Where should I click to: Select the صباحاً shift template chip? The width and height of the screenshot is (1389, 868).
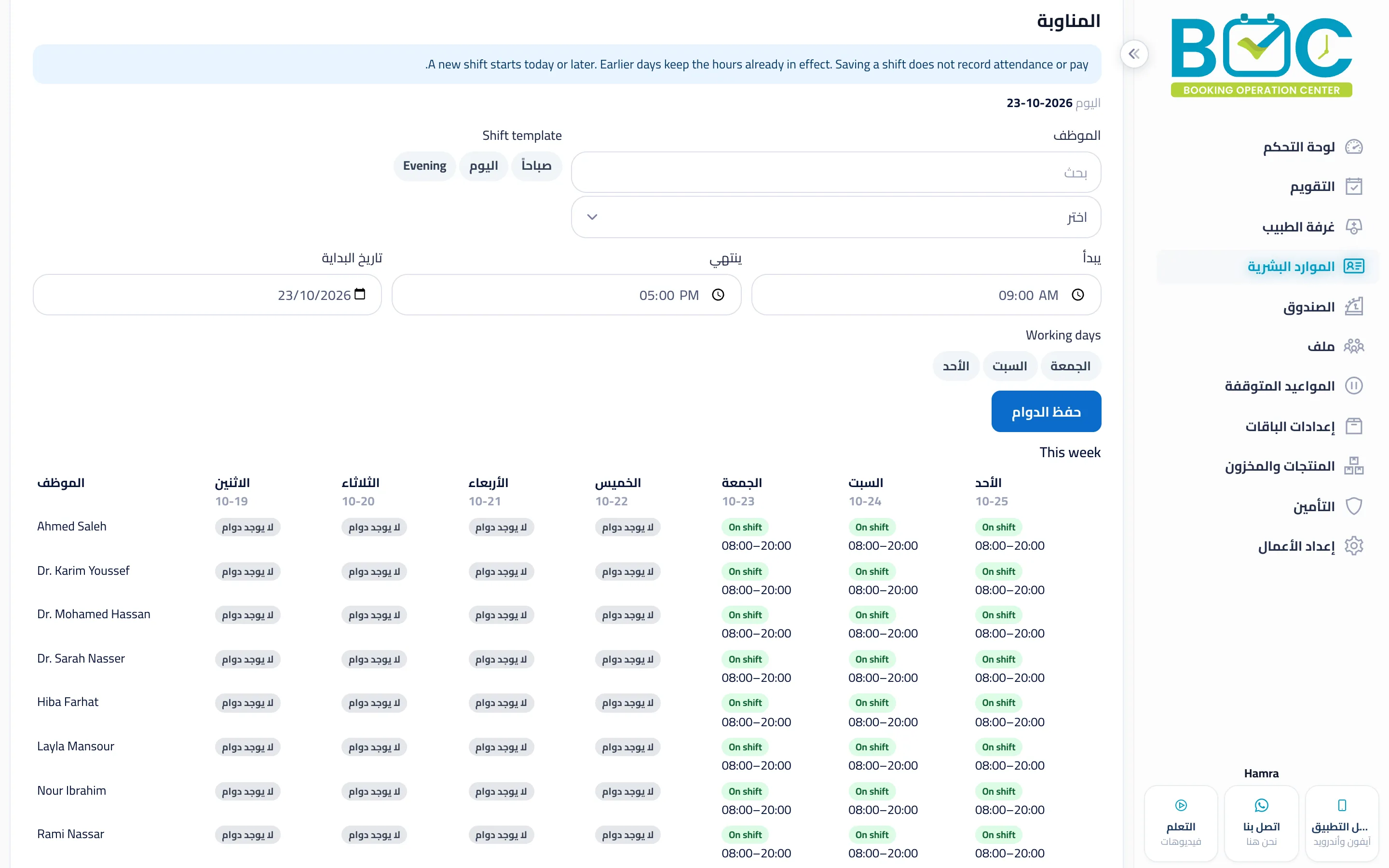(x=536, y=166)
